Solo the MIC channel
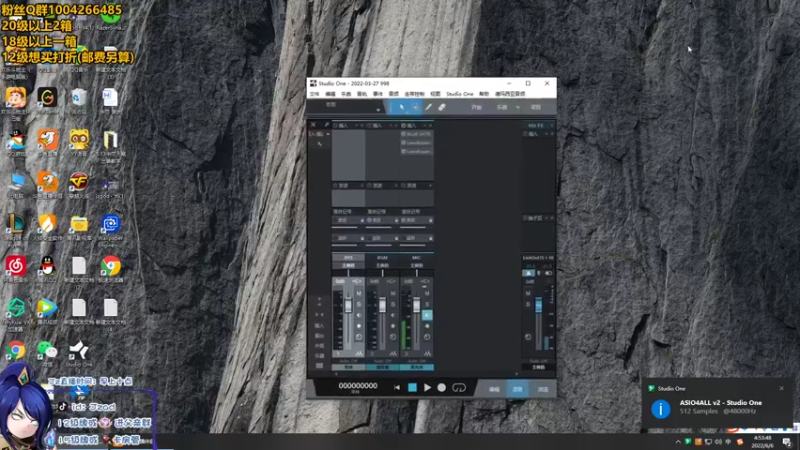The height and width of the screenshot is (450, 800). (427, 304)
